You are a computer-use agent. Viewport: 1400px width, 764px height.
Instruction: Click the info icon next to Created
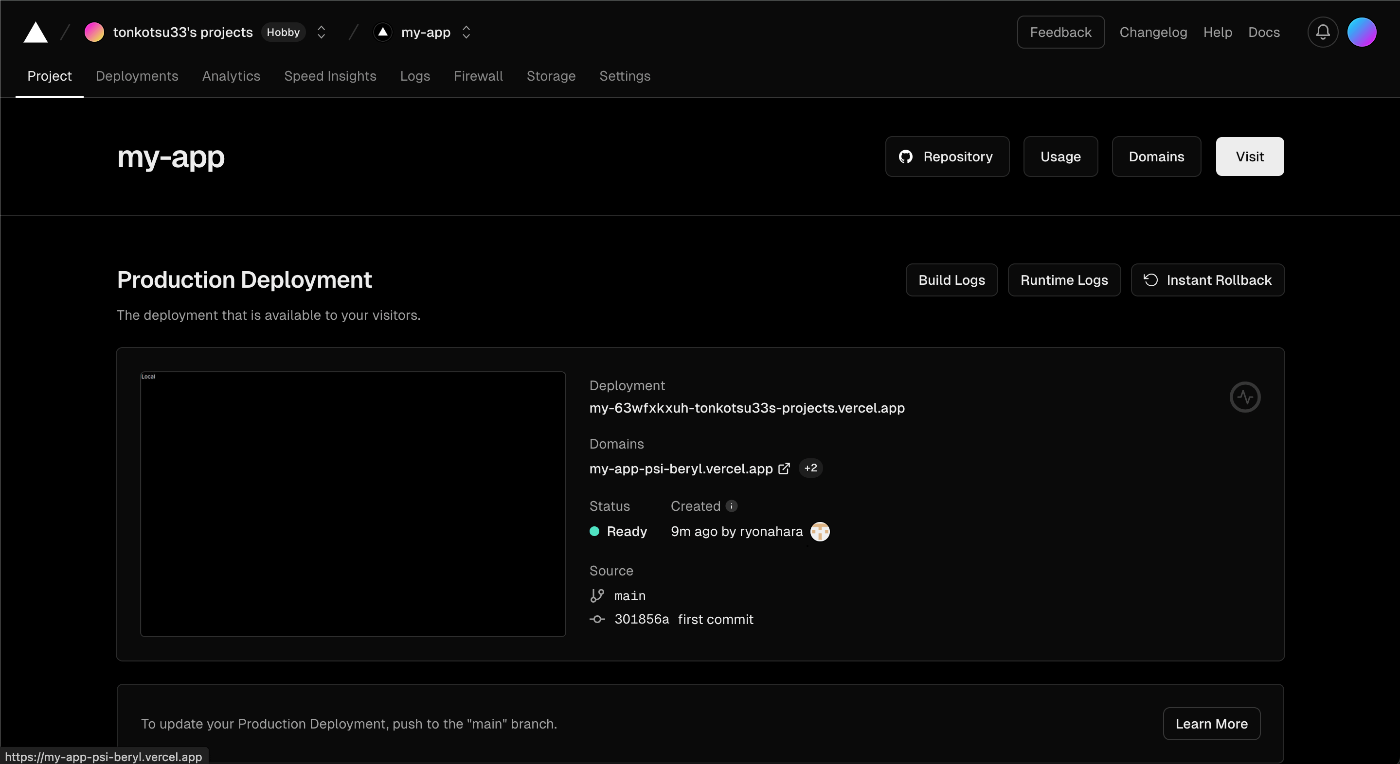[732, 506]
